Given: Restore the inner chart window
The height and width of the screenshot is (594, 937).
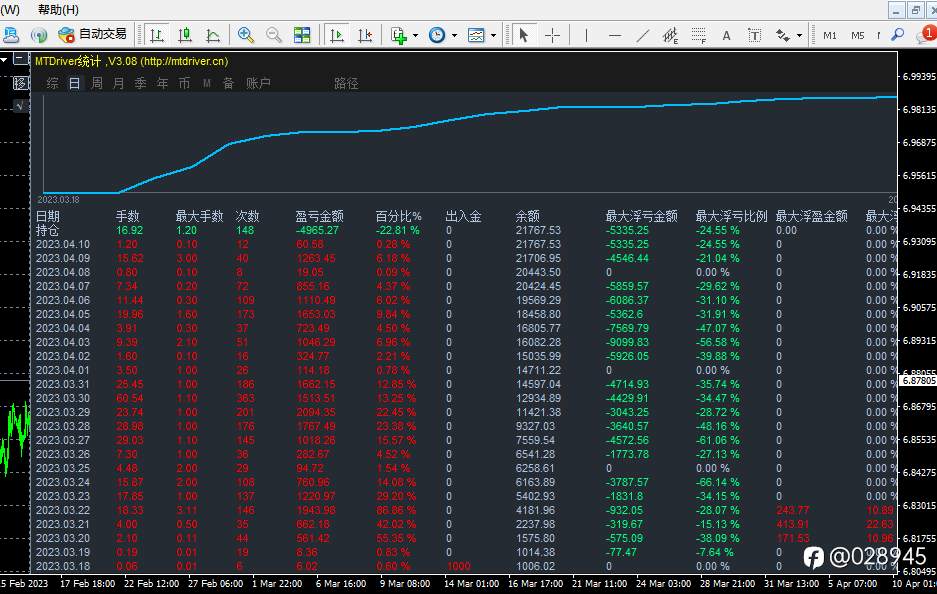Looking at the screenshot, I should point(916,10).
